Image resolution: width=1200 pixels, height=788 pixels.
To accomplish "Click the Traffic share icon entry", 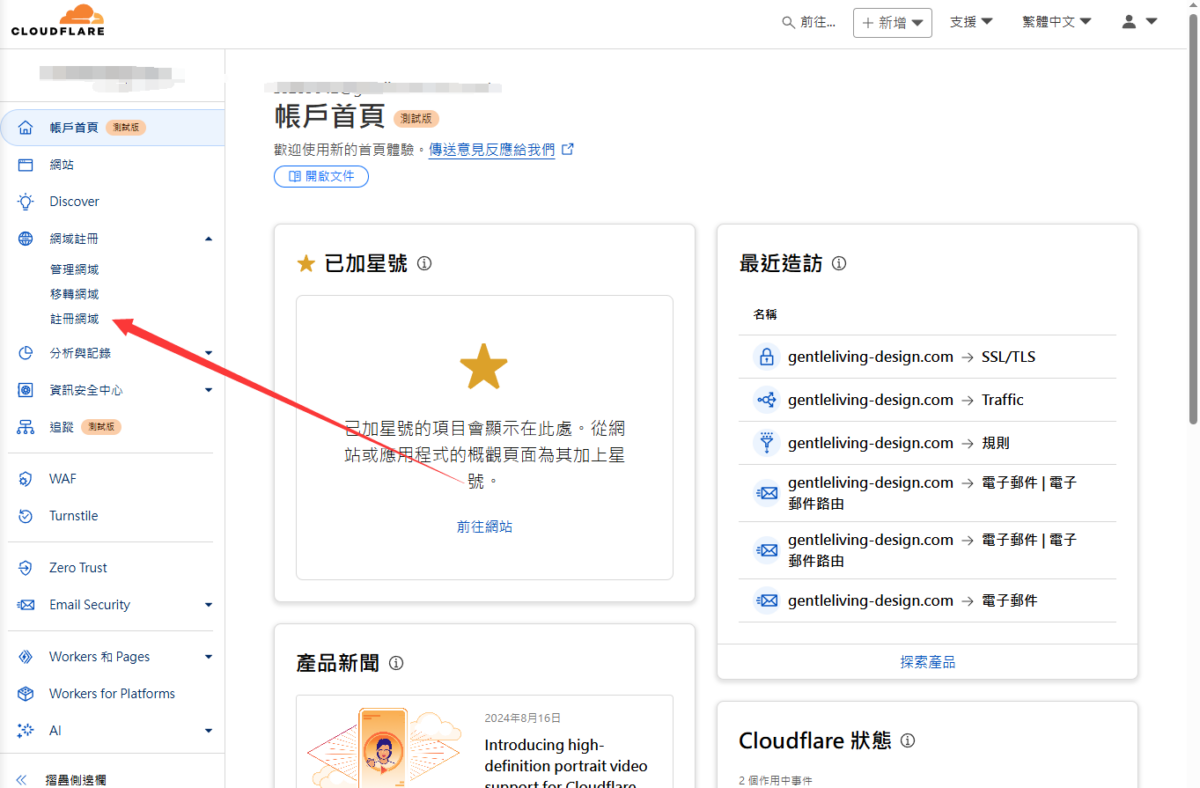I will point(767,400).
